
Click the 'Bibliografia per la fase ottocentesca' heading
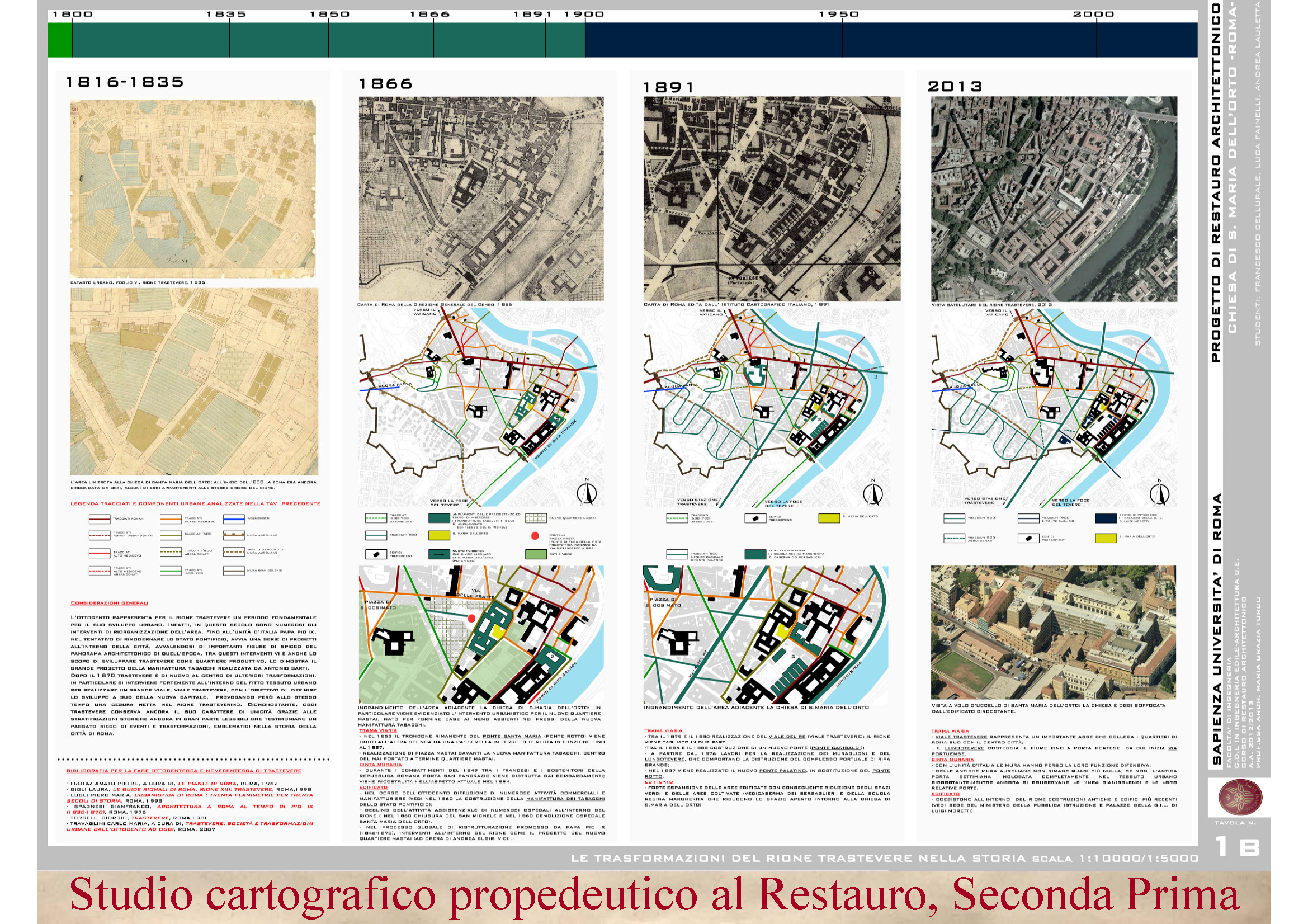184,771
